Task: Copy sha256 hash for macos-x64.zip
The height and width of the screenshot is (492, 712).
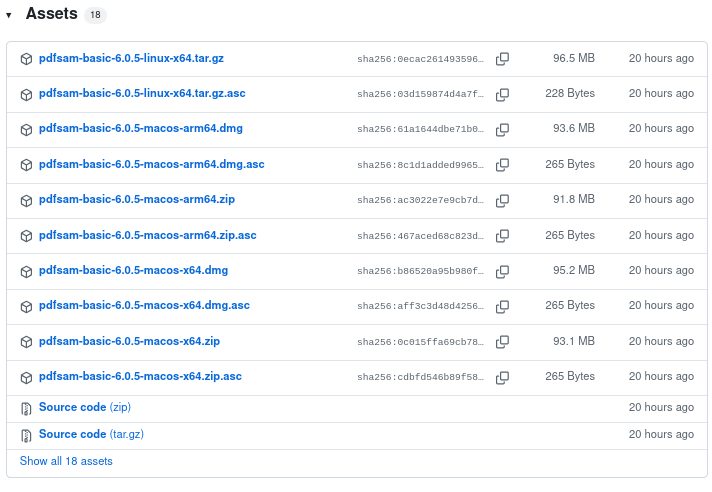Action: [502, 342]
